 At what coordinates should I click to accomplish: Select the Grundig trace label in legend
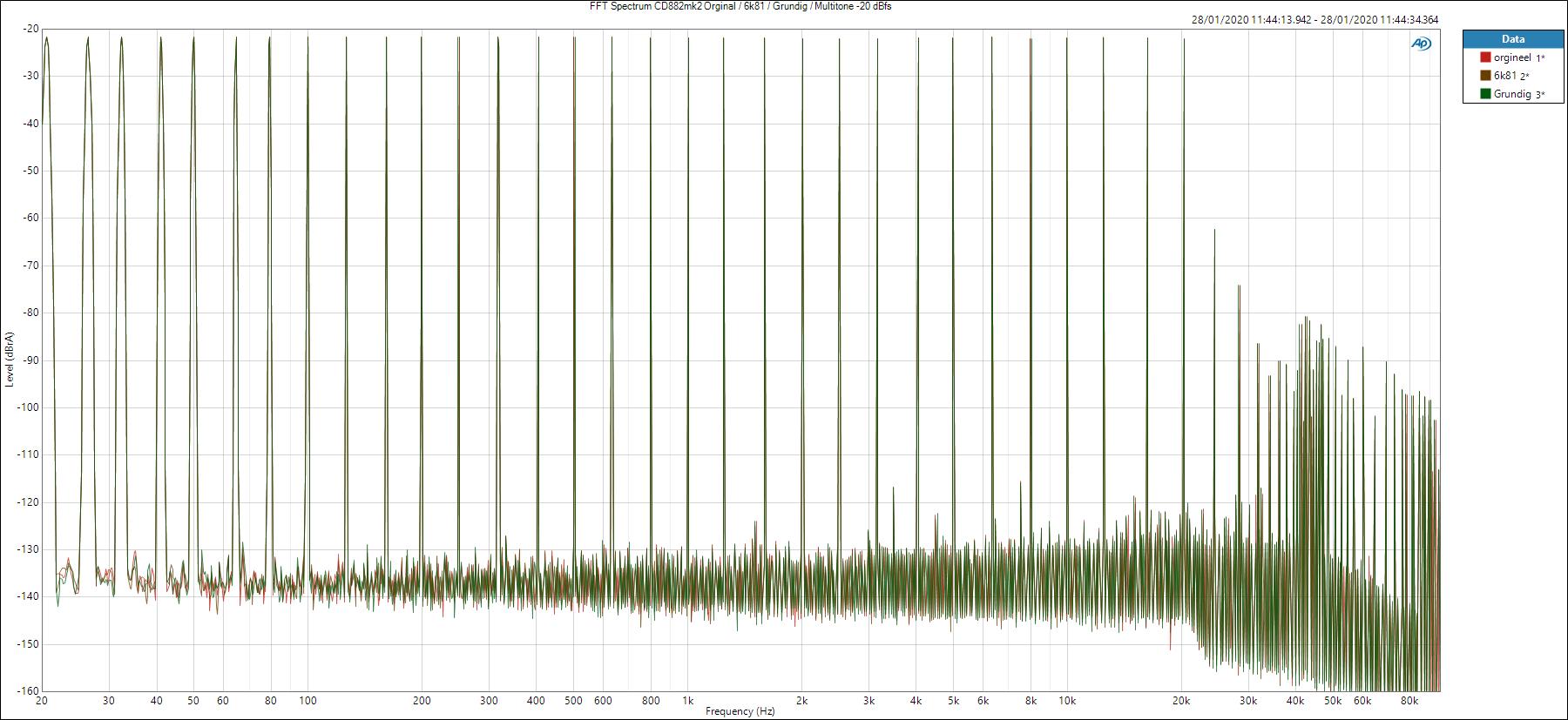click(1512, 94)
